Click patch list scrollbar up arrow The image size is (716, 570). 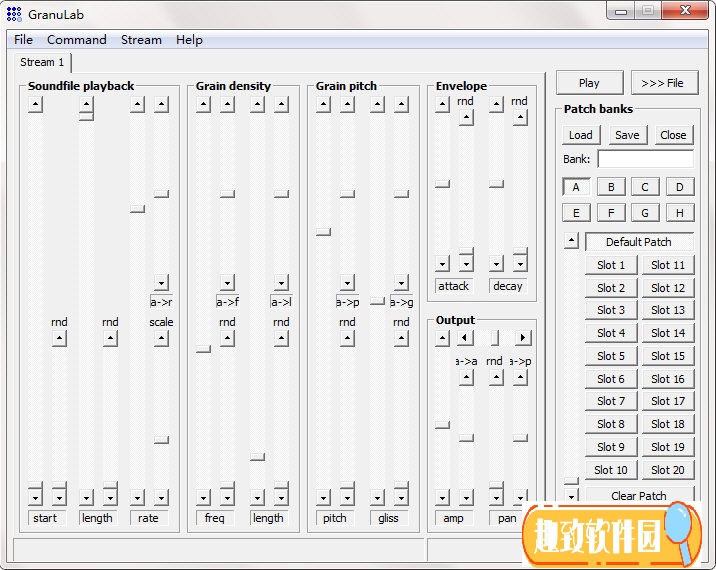[x=571, y=240]
